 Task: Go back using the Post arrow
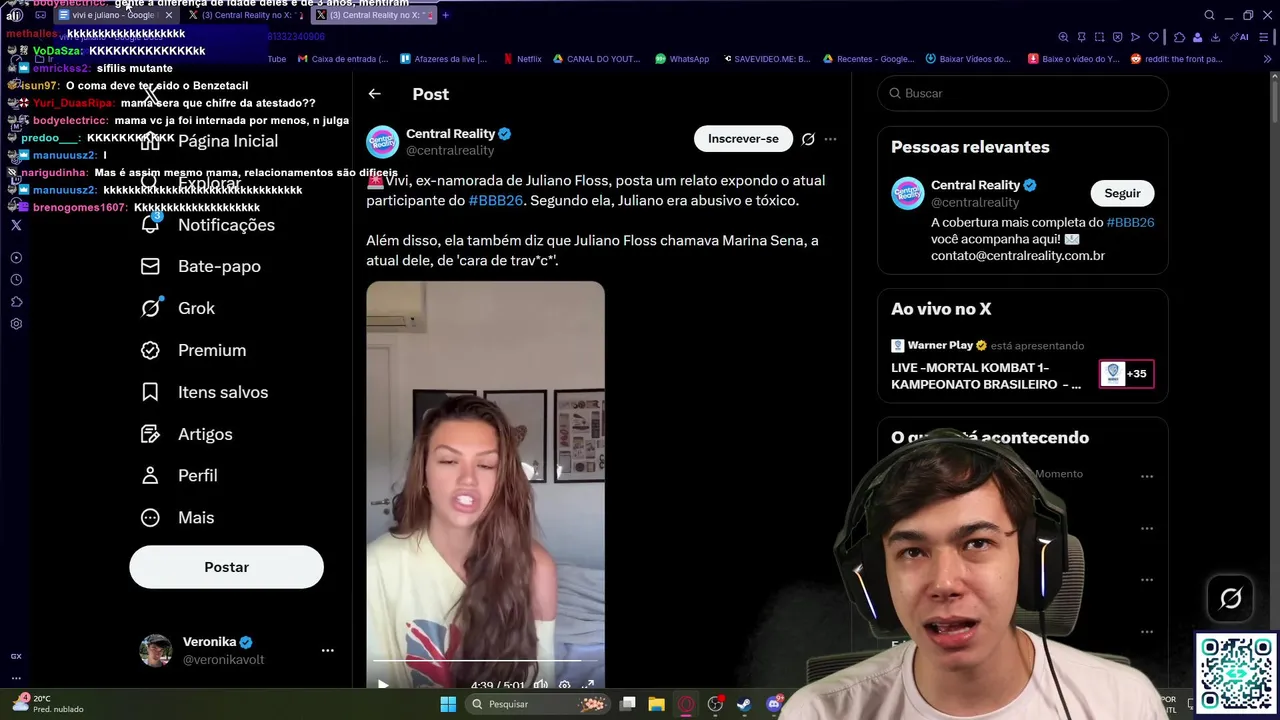tap(374, 94)
